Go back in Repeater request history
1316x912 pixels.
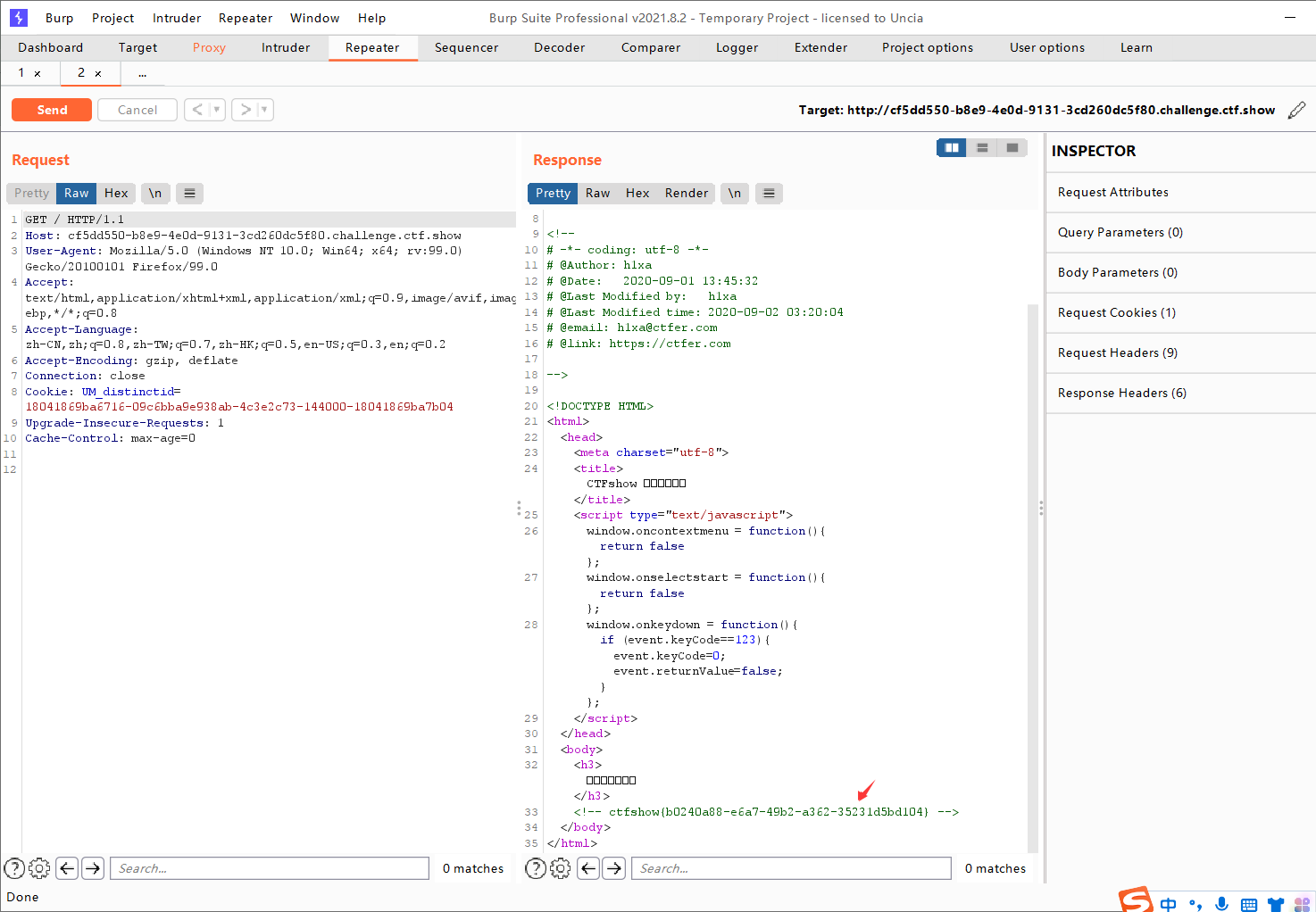click(x=197, y=110)
